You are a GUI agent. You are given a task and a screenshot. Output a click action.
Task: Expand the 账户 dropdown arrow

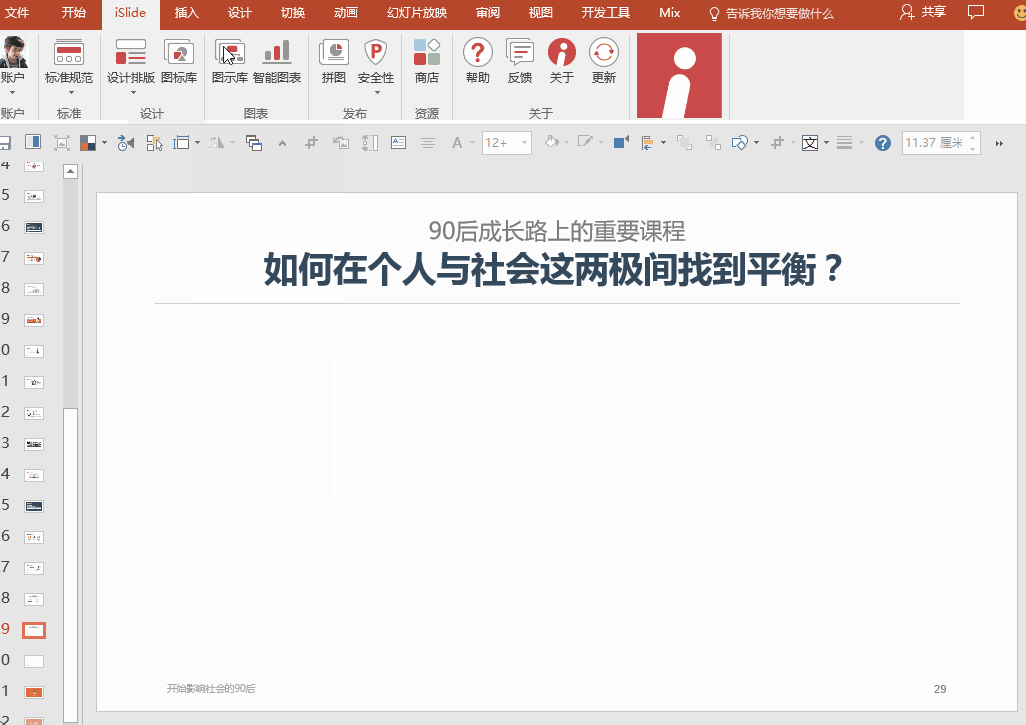point(12,92)
